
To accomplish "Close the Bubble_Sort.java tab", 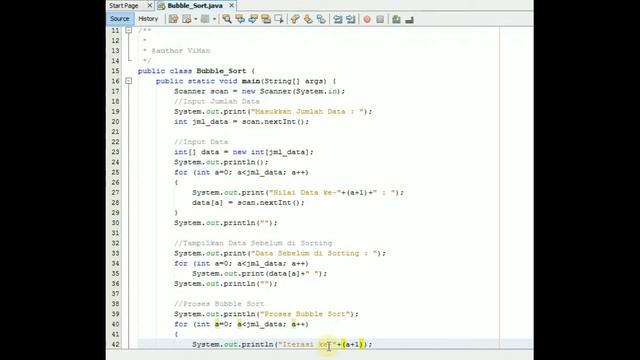I will tap(231, 5).
